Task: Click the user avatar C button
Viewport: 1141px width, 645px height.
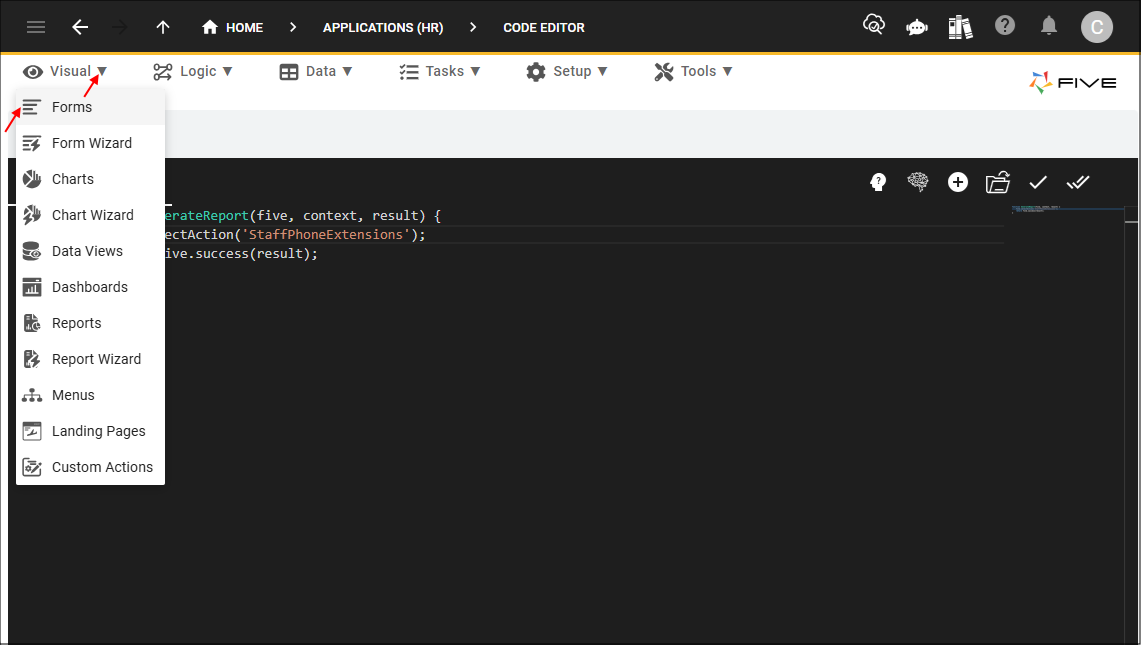Action: pos(1096,27)
